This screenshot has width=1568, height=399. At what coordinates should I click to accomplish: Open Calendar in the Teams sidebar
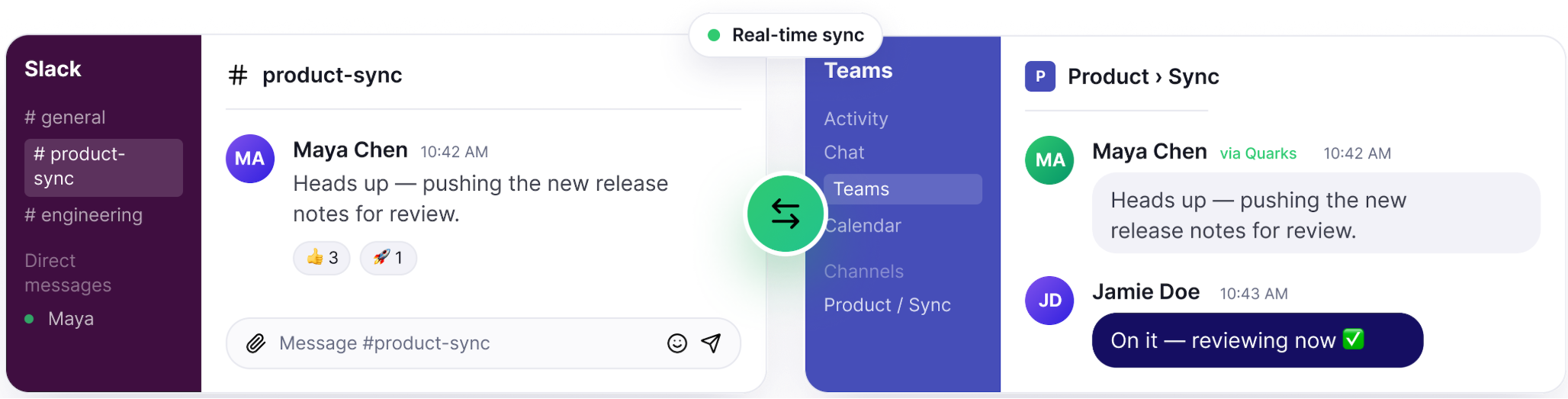(863, 226)
